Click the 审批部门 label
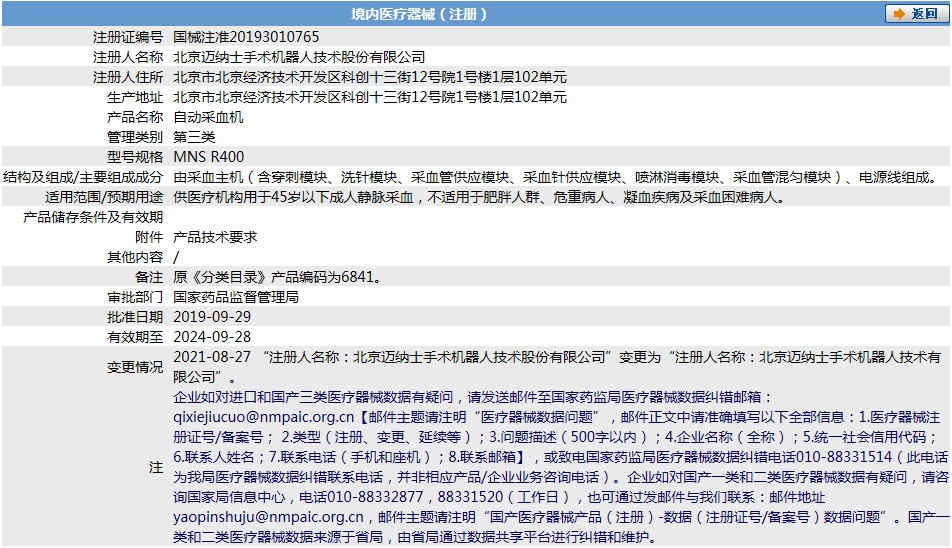The width and height of the screenshot is (952, 548). tap(135, 297)
